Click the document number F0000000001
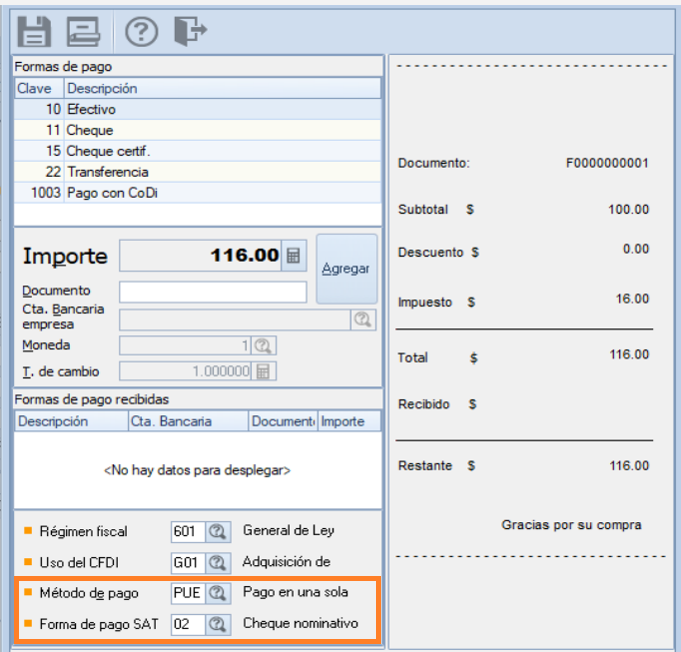 pos(607,163)
